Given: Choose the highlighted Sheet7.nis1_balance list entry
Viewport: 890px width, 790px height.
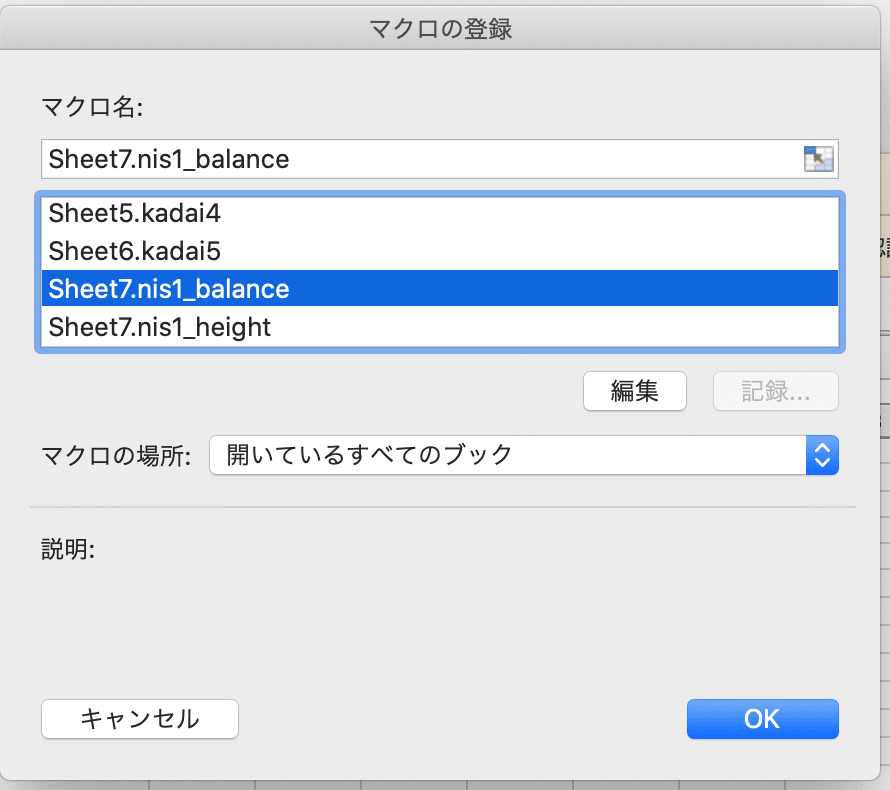Looking at the screenshot, I should click(x=169, y=289).
